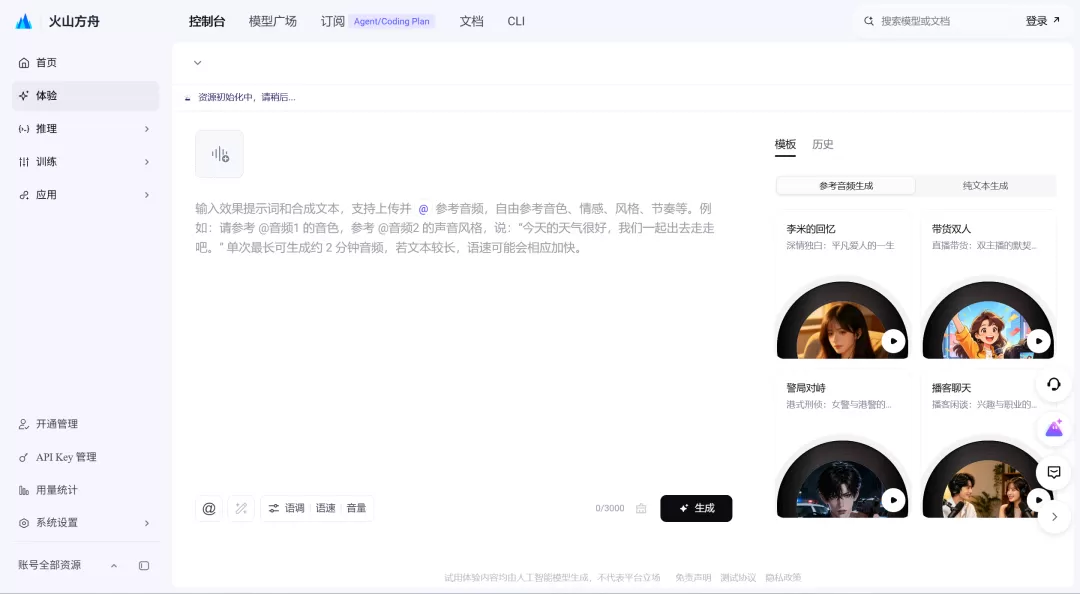This screenshot has width=1080, height=594.
Task: Open 控制台 in top navigation
Action: (207, 21)
